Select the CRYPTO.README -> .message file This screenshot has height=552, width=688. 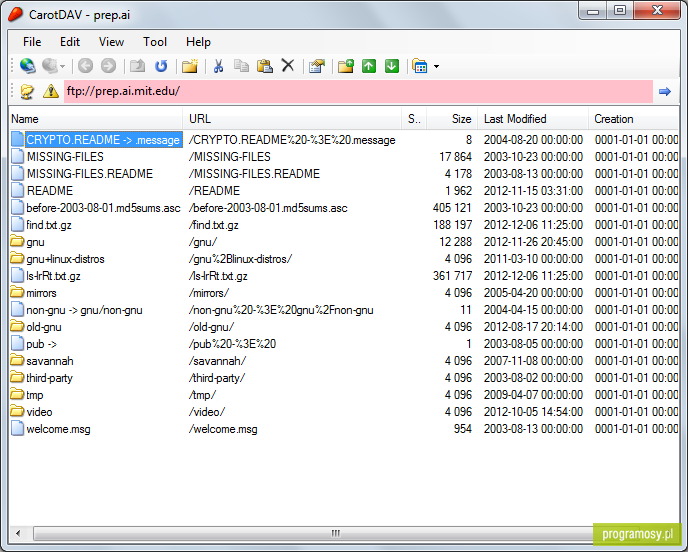click(x=103, y=140)
